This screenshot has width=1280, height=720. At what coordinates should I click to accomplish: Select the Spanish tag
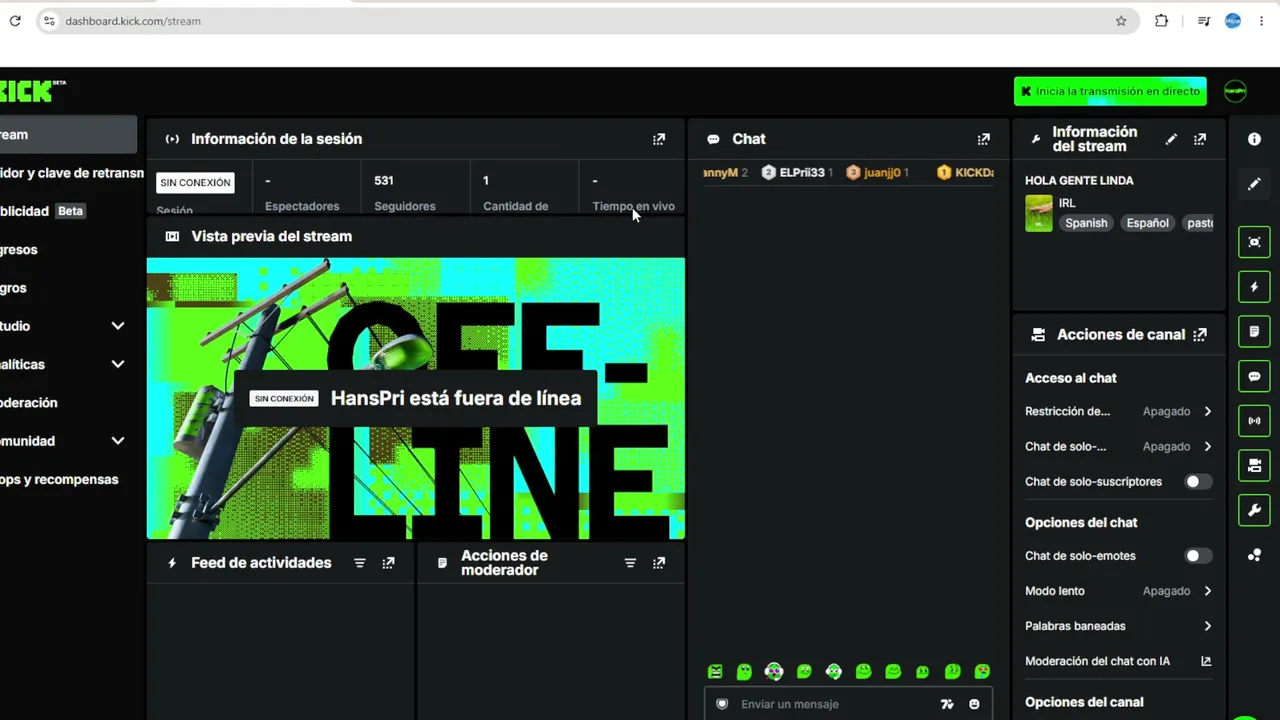[1086, 223]
